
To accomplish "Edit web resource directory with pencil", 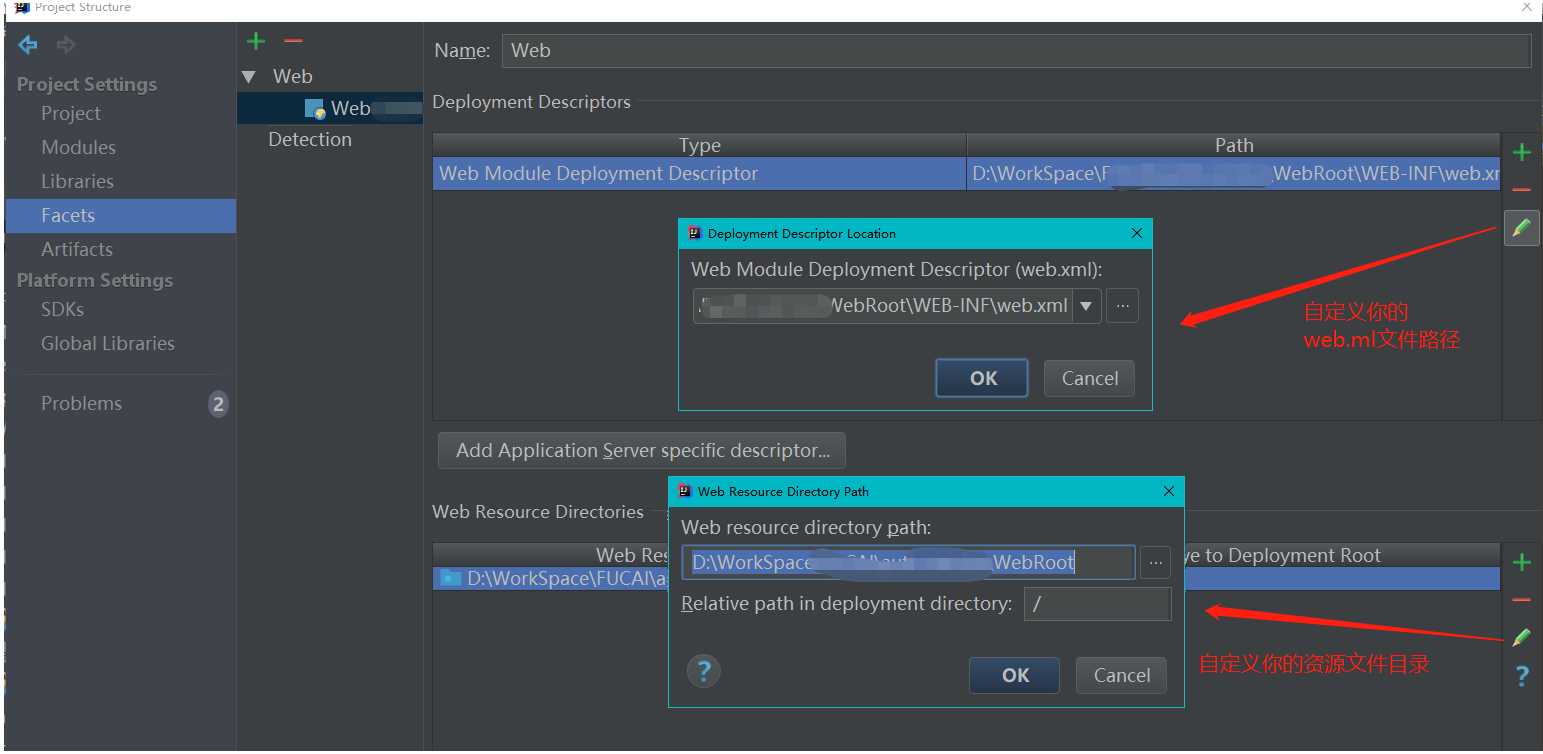I will click(1521, 637).
